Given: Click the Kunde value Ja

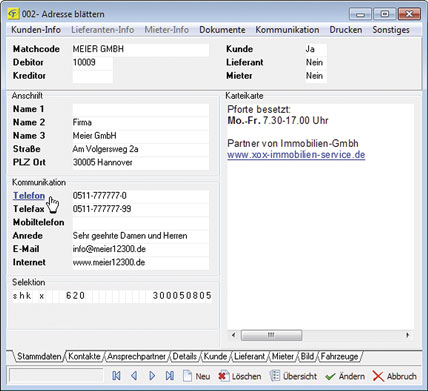Looking at the screenshot, I should 316,49.
